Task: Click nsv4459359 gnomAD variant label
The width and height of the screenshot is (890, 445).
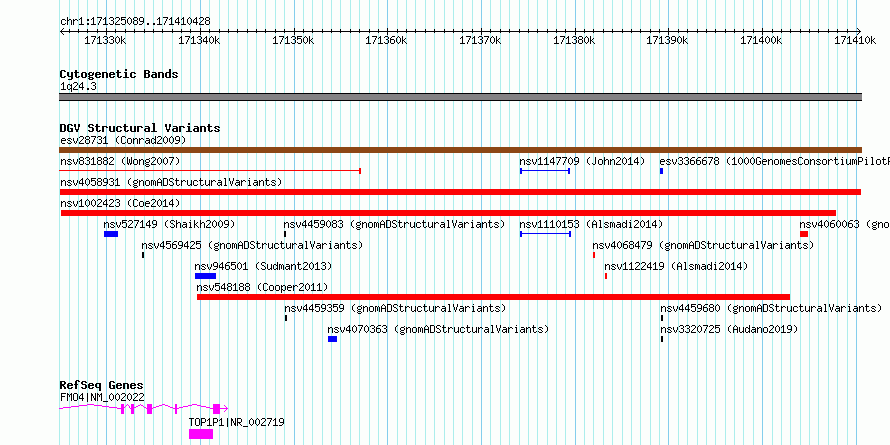Action: click(395, 308)
